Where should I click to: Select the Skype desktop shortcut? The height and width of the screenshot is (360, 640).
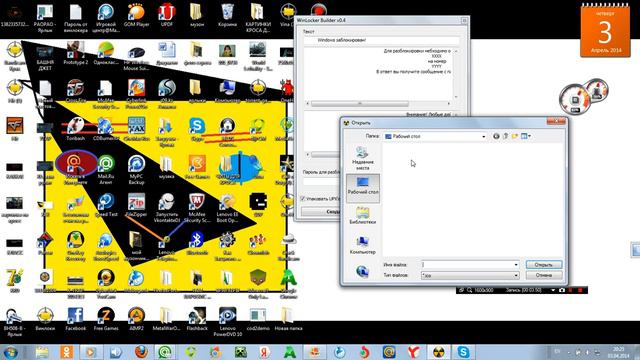pyautogui.click(x=197, y=130)
